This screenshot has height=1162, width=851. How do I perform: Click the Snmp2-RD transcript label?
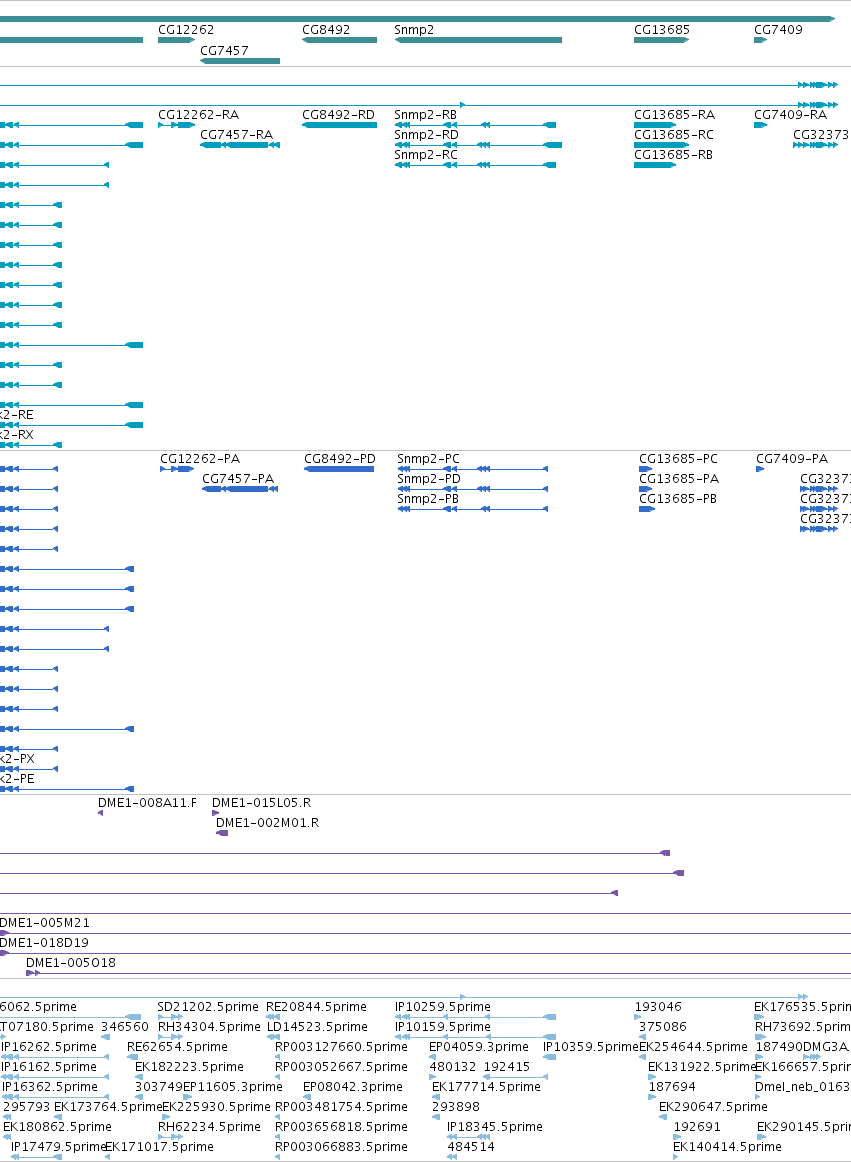(426, 135)
